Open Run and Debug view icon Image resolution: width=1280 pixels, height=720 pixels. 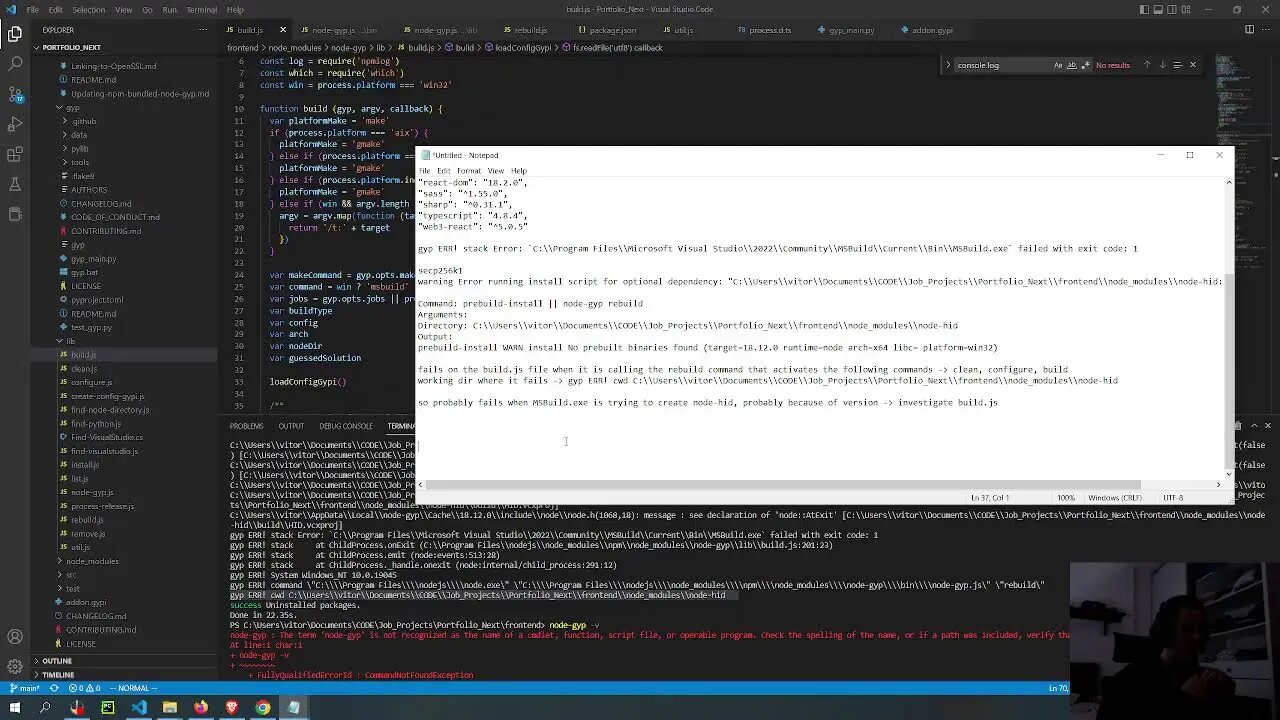pyautogui.click(x=15, y=124)
